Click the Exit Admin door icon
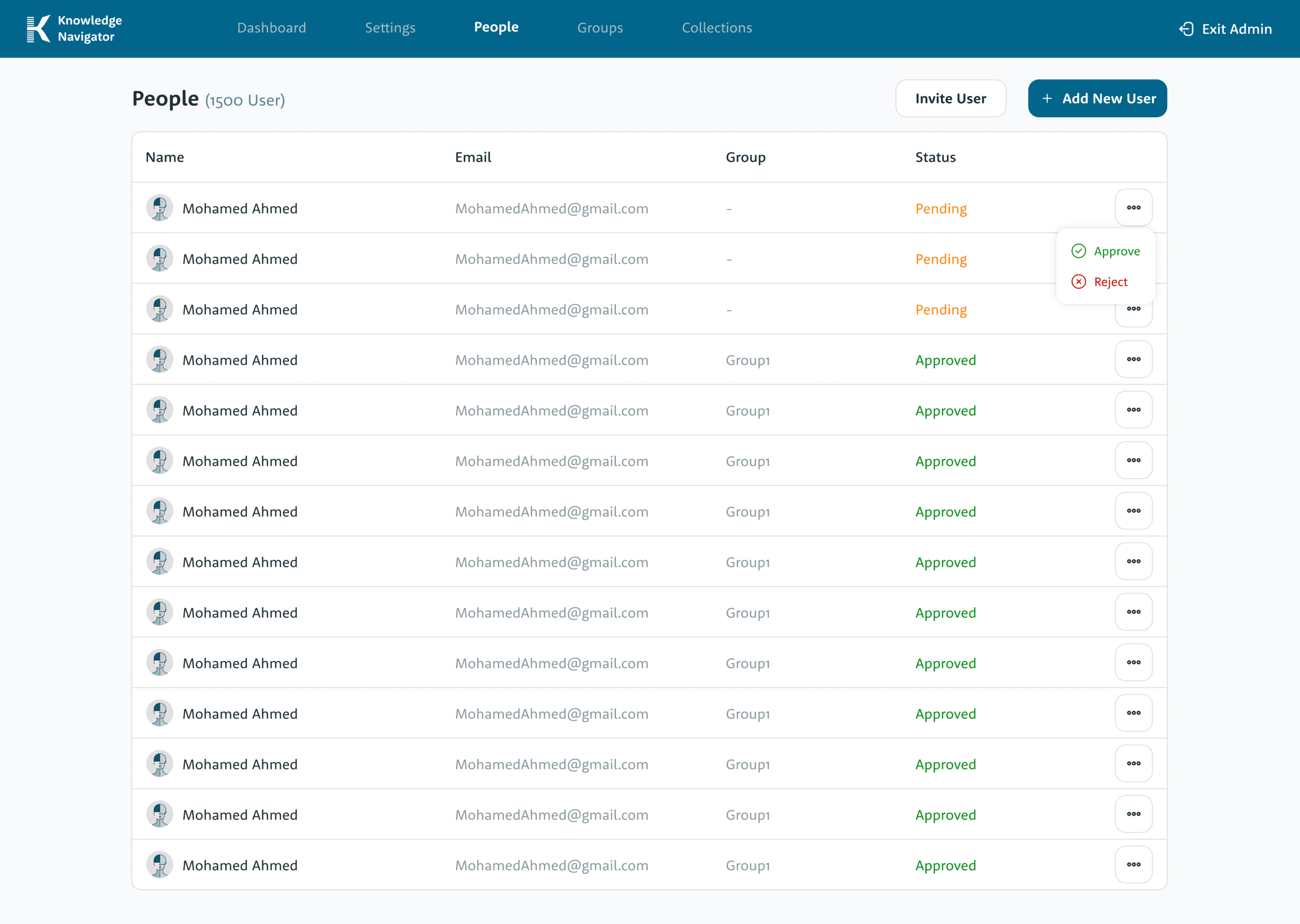The image size is (1300, 924). [1186, 29]
